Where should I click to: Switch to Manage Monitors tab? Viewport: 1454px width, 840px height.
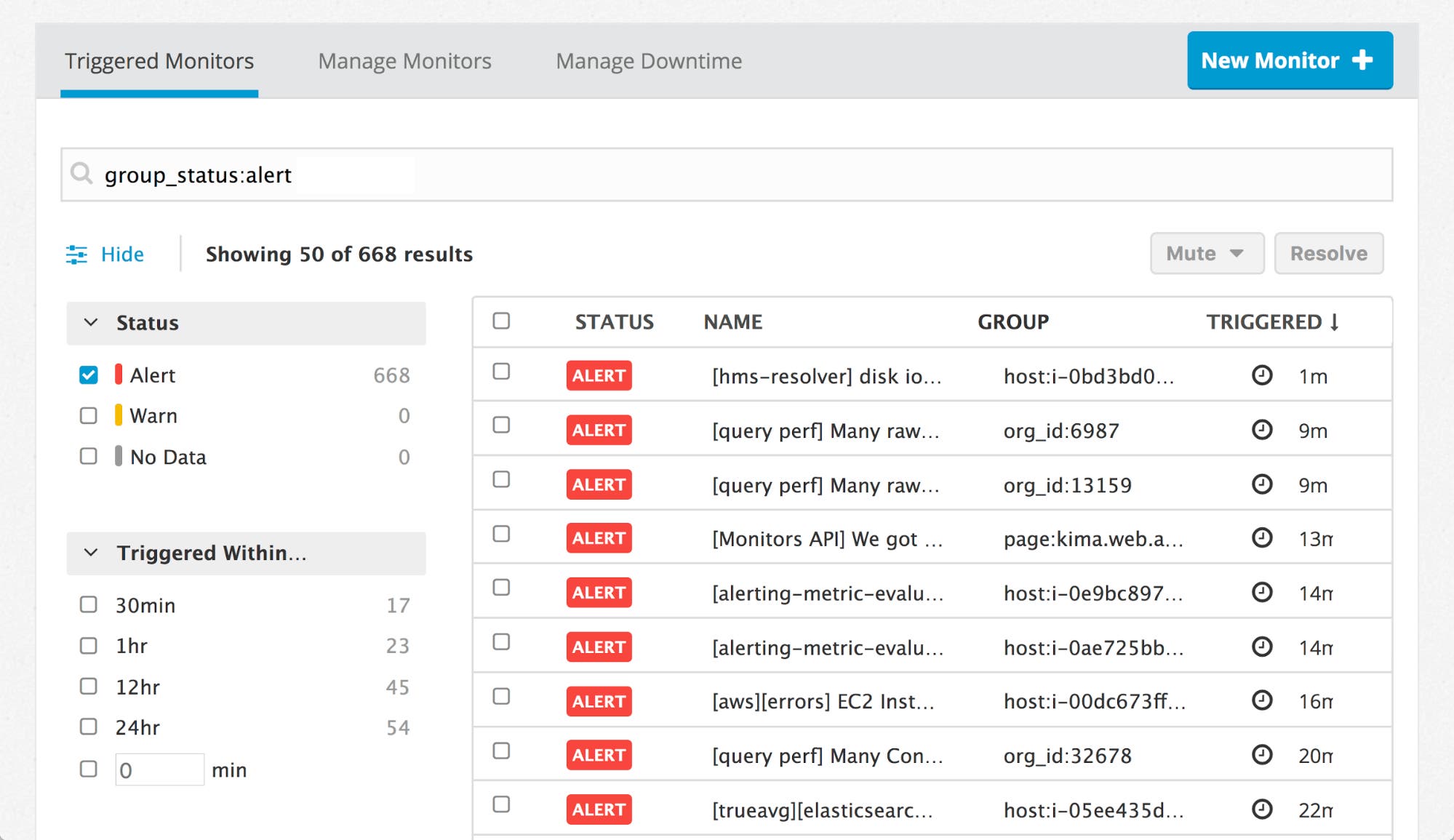[x=404, y=61]
